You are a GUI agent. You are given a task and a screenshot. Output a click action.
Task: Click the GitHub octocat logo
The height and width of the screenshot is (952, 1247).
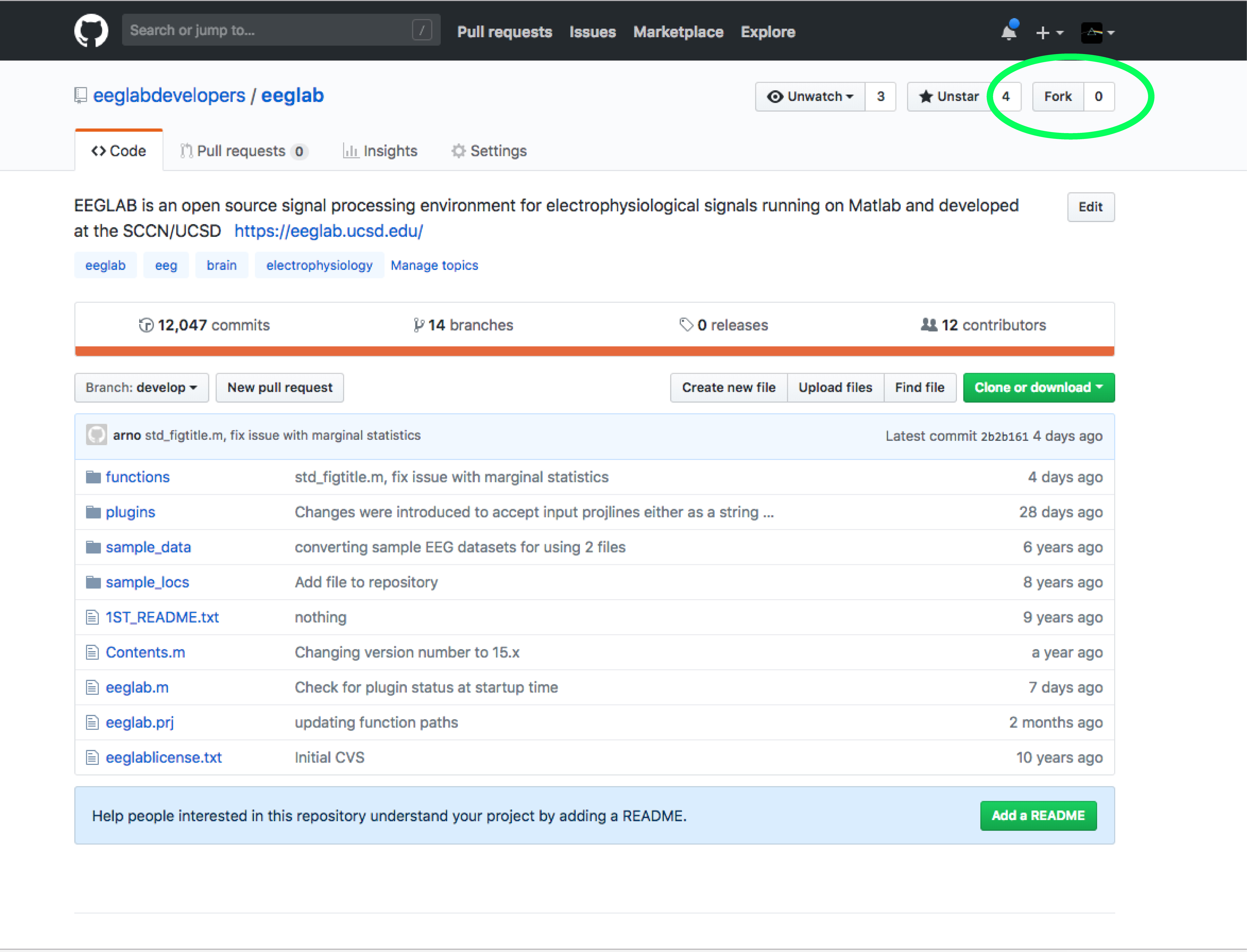(91, 31)
